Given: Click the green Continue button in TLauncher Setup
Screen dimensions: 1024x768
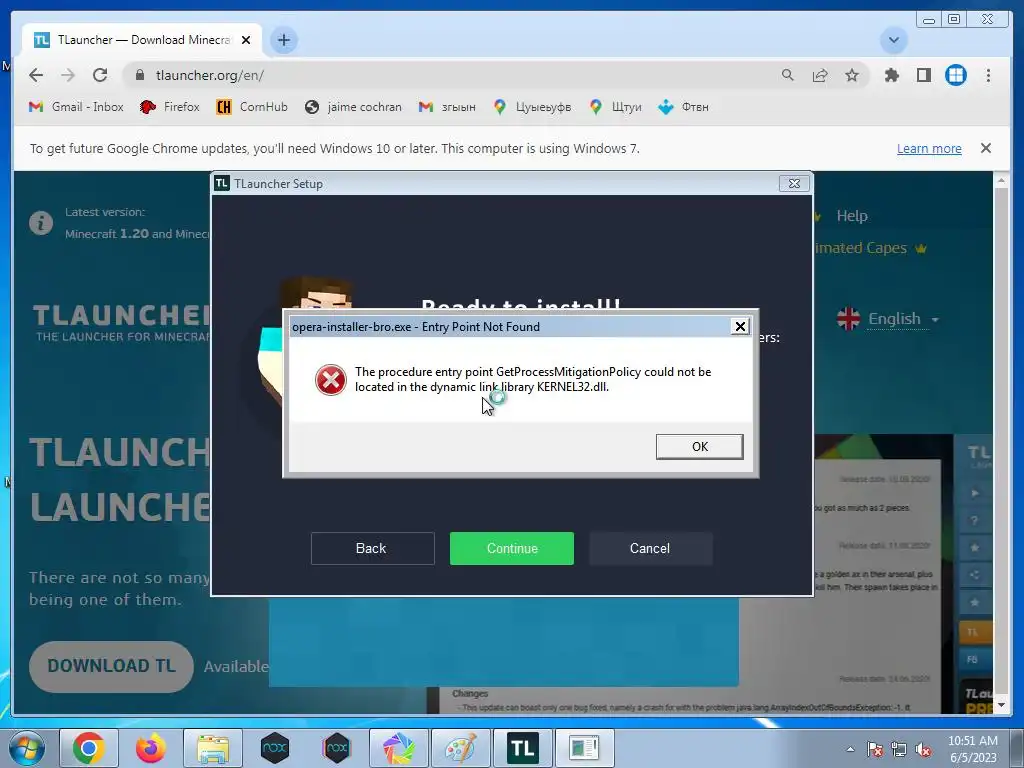Looking at the screenshot, I should pos(512,549).
